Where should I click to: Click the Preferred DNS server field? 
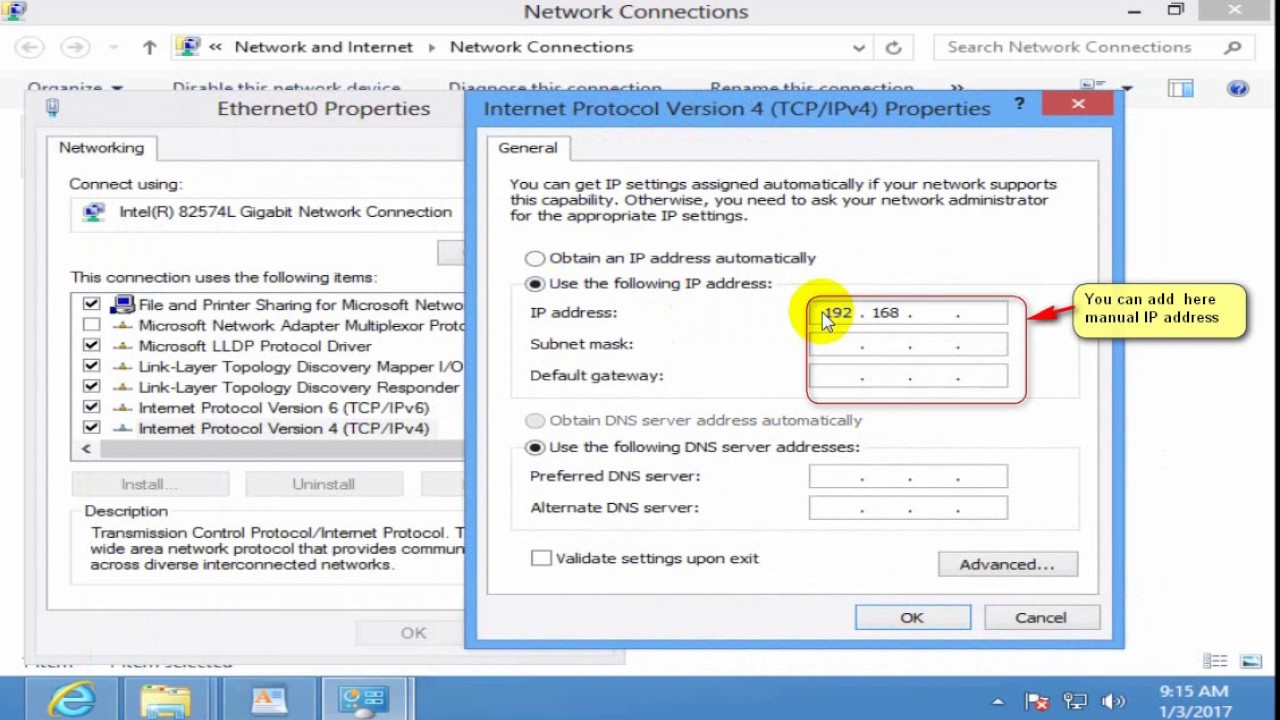[908, 477]
